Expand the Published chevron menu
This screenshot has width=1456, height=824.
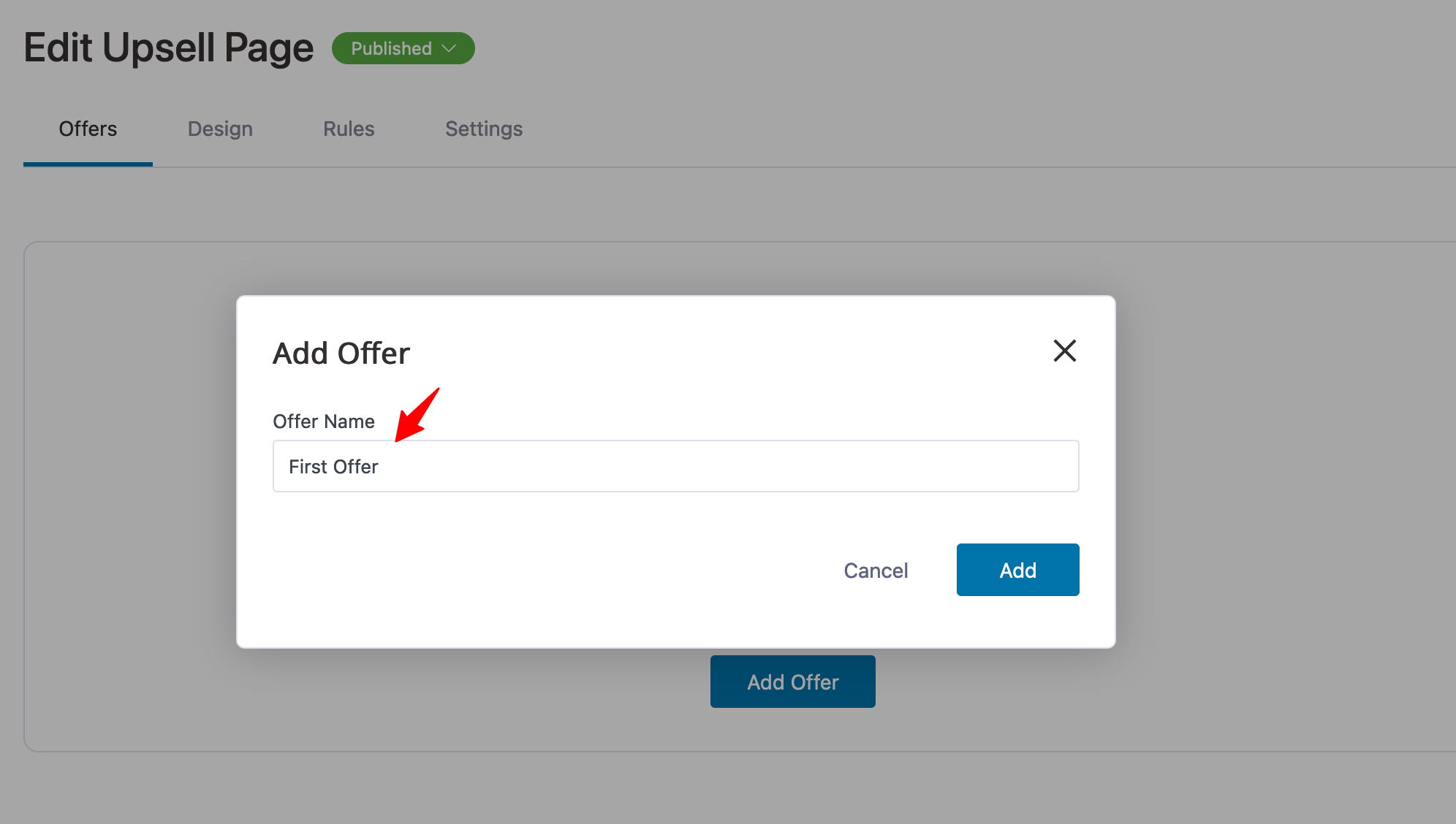(450, 48)
